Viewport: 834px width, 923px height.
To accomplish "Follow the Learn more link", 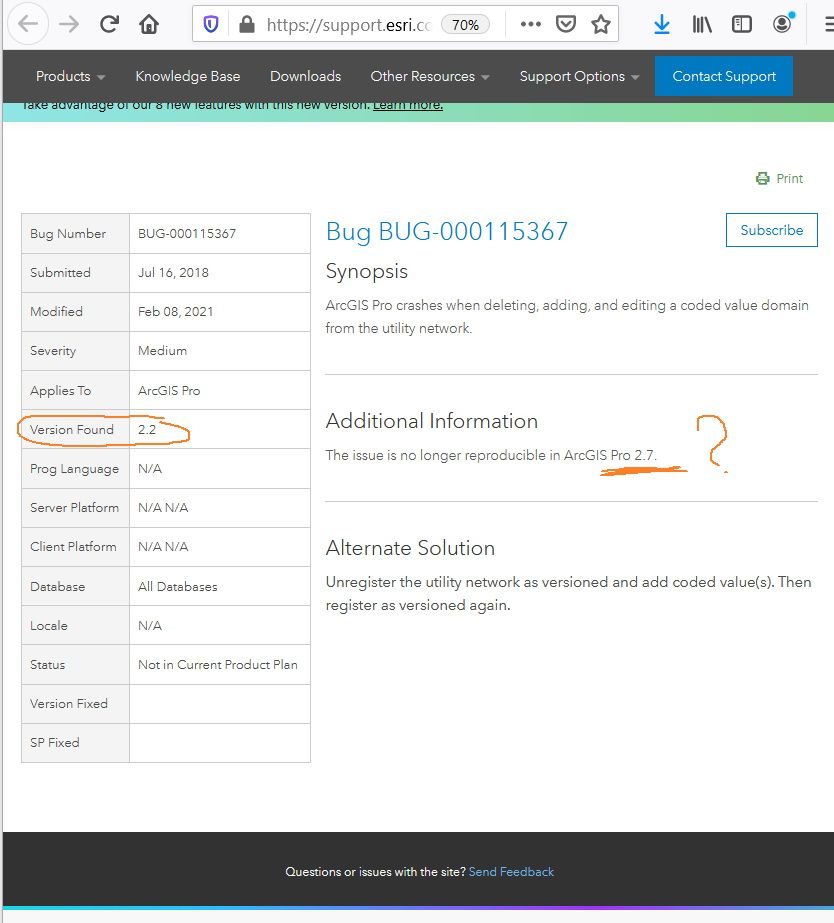I will (407, 105).
